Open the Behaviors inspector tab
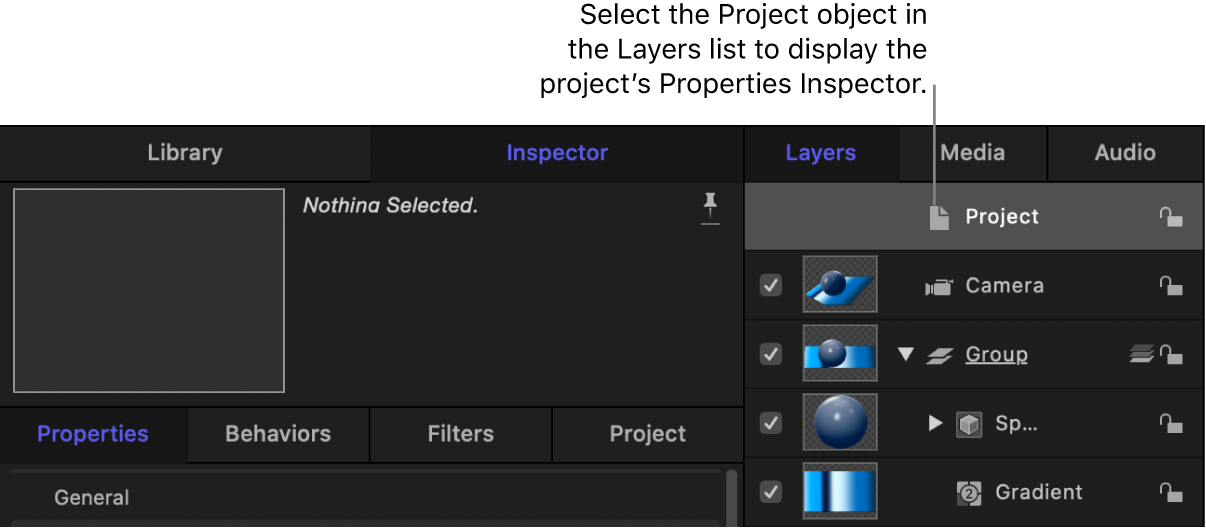The image size is (1206, 530). pos(278,434)
